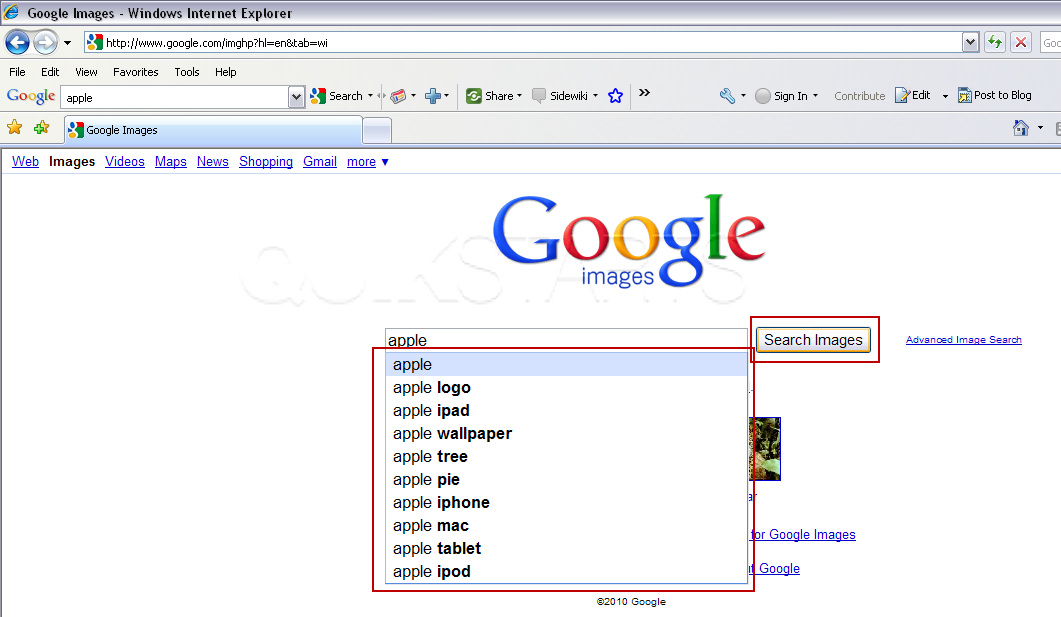Click the grayed Contribute toolbar button
Image resolution: width=1061 pixels, height=617 pixels.
[859, 96]
